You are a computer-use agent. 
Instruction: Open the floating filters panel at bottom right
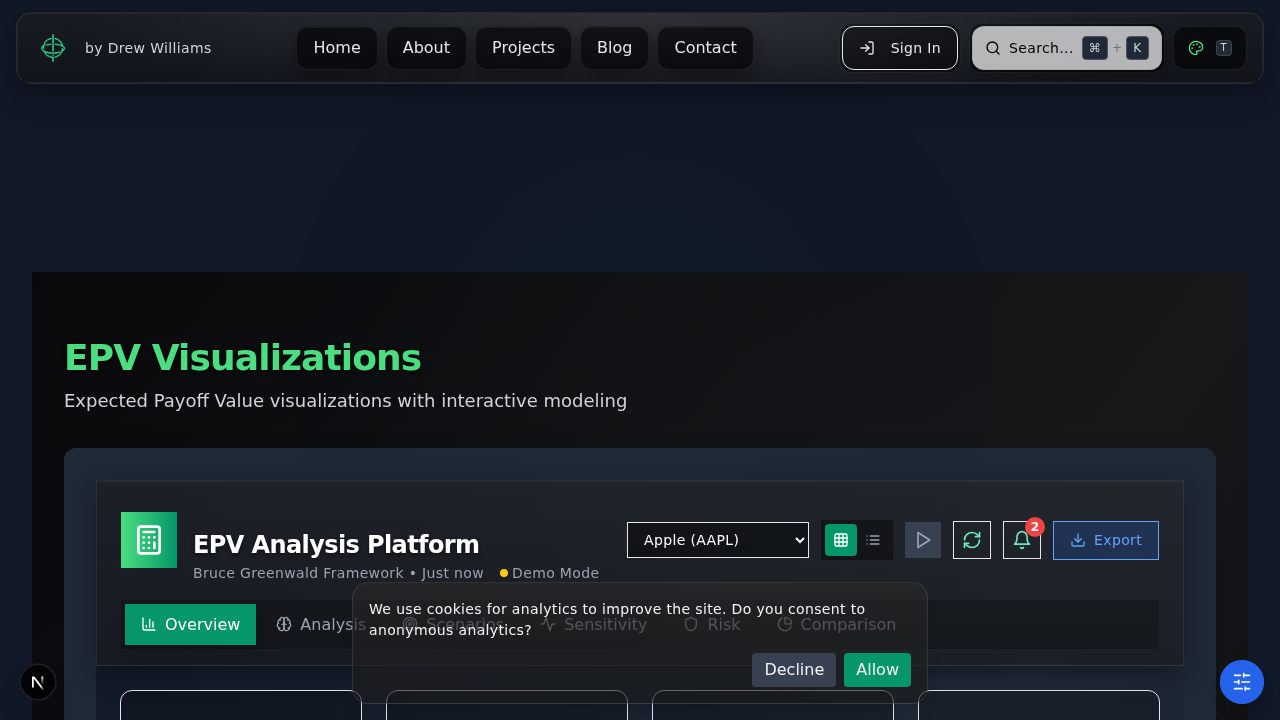tap(1241, 681)
